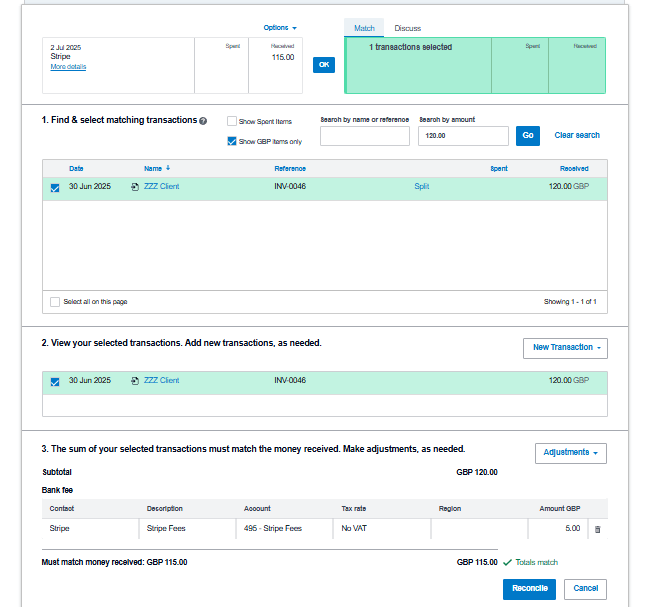Image resolution: width=649 pixels, height=607 pixels.
Task: Sort by Reference column header
Action: coord(290,168)
